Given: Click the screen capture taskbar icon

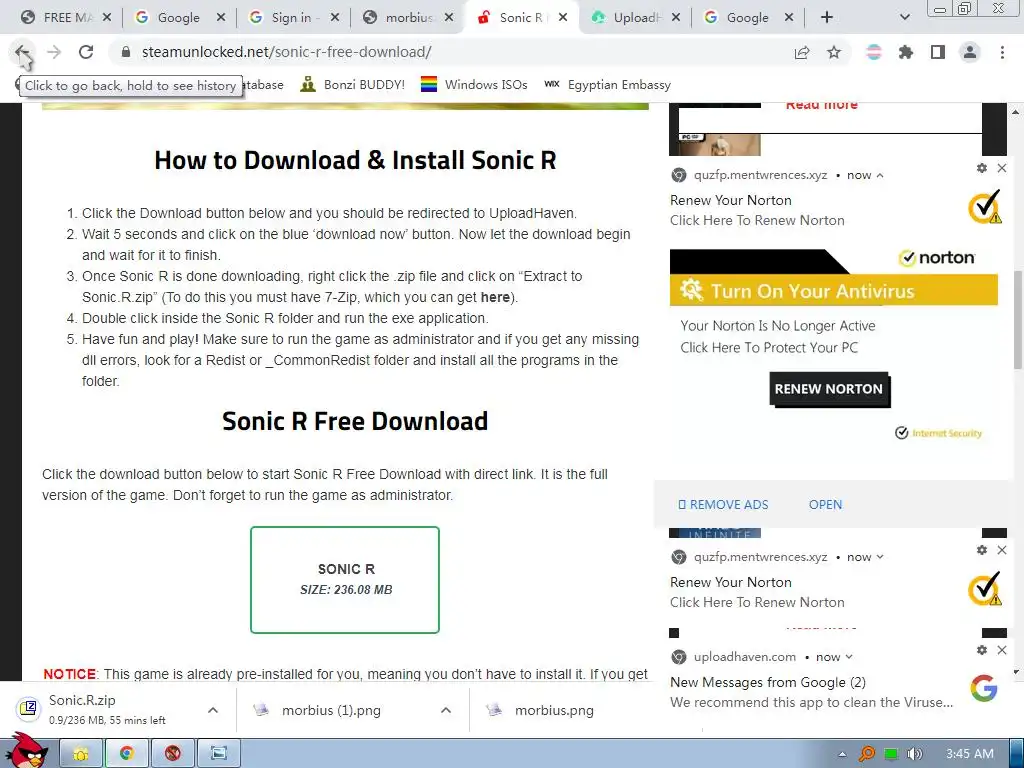Looking at the screenshot, I should pyautogui.click(x=219, y=754).
